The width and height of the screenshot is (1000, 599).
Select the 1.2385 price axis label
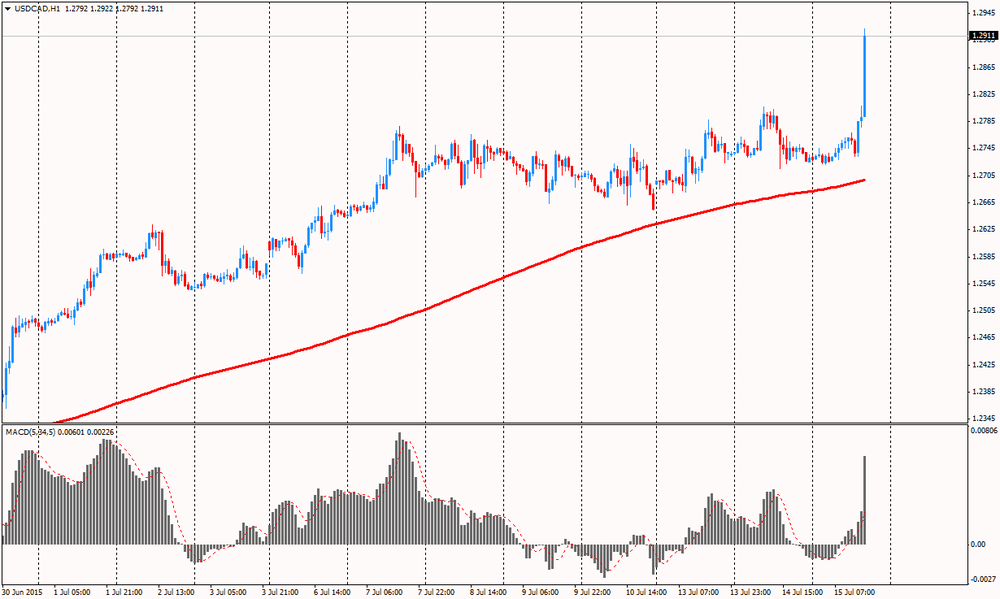(984, 392)
